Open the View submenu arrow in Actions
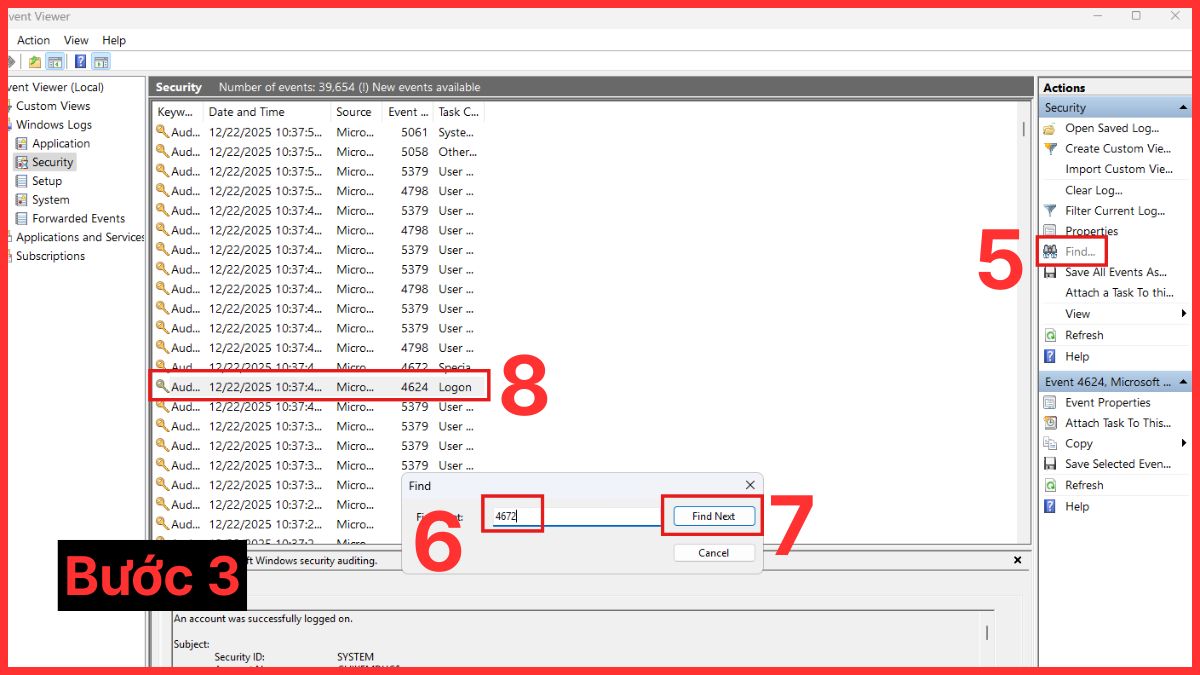Image resolution: width=1200 pixels, height=675 pixels. click(x=1184, y=314)
